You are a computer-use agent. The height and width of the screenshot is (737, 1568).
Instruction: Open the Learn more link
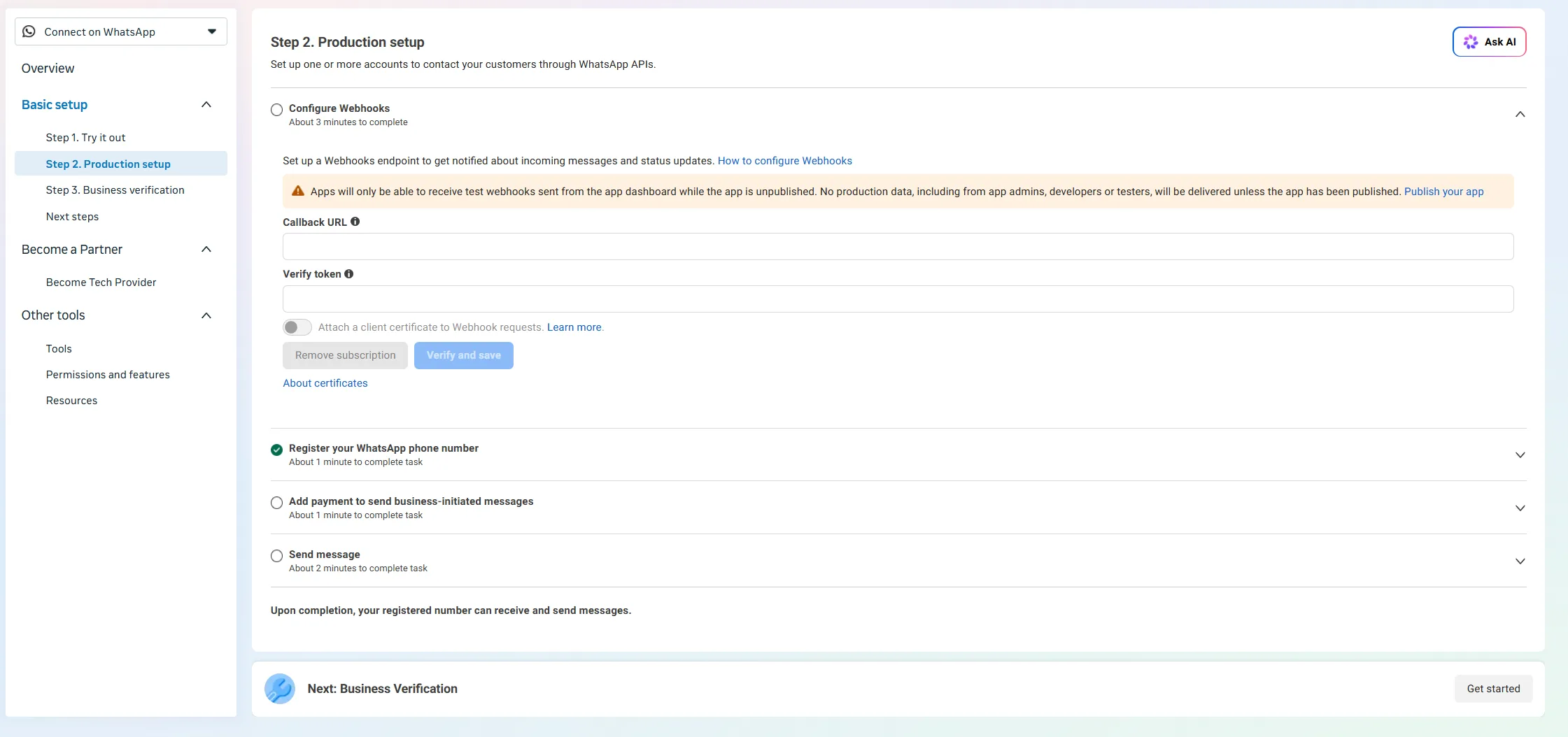click(x=574, y=327)
